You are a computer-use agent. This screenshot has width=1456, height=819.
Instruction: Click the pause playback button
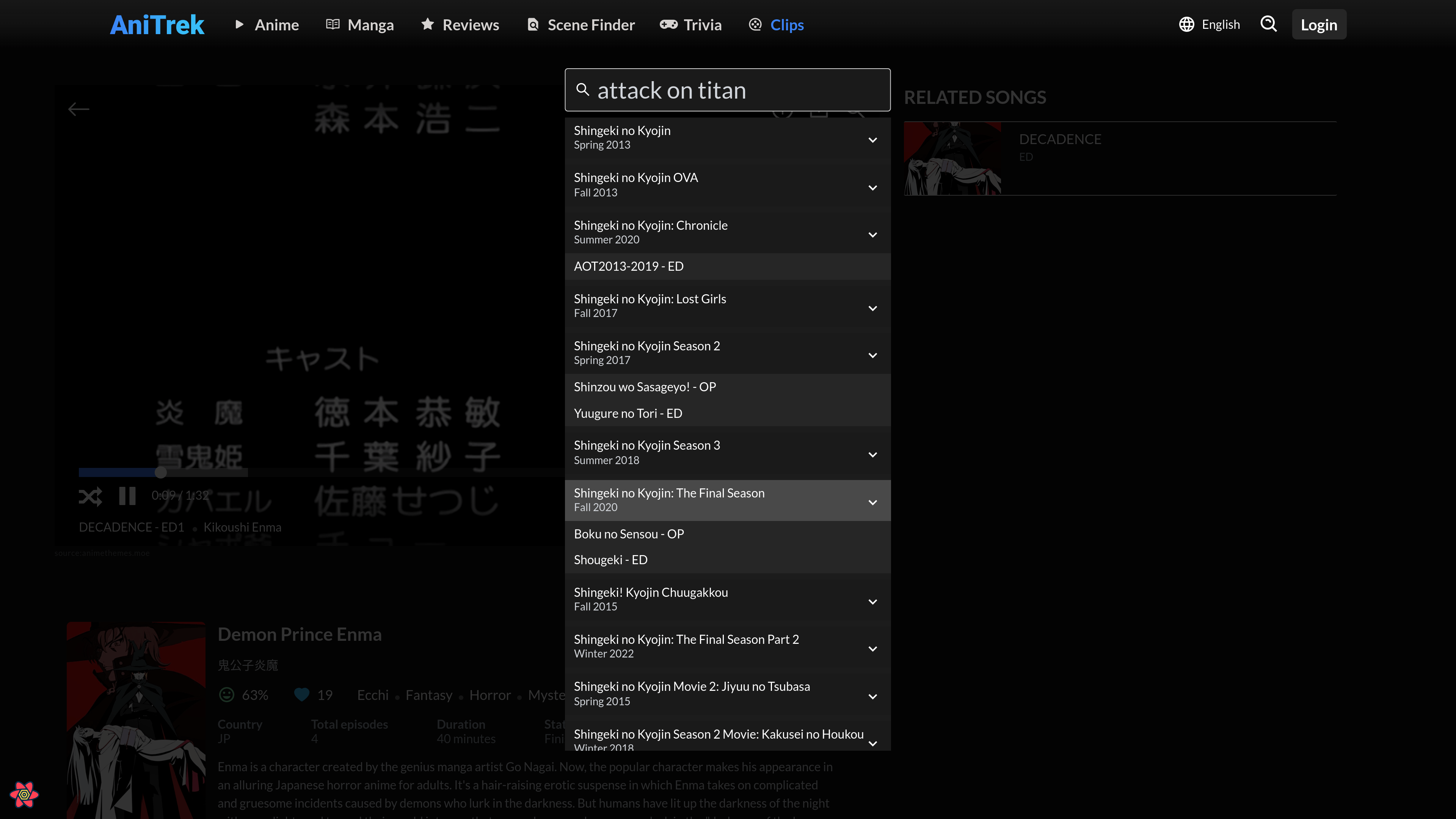(127, 495)
